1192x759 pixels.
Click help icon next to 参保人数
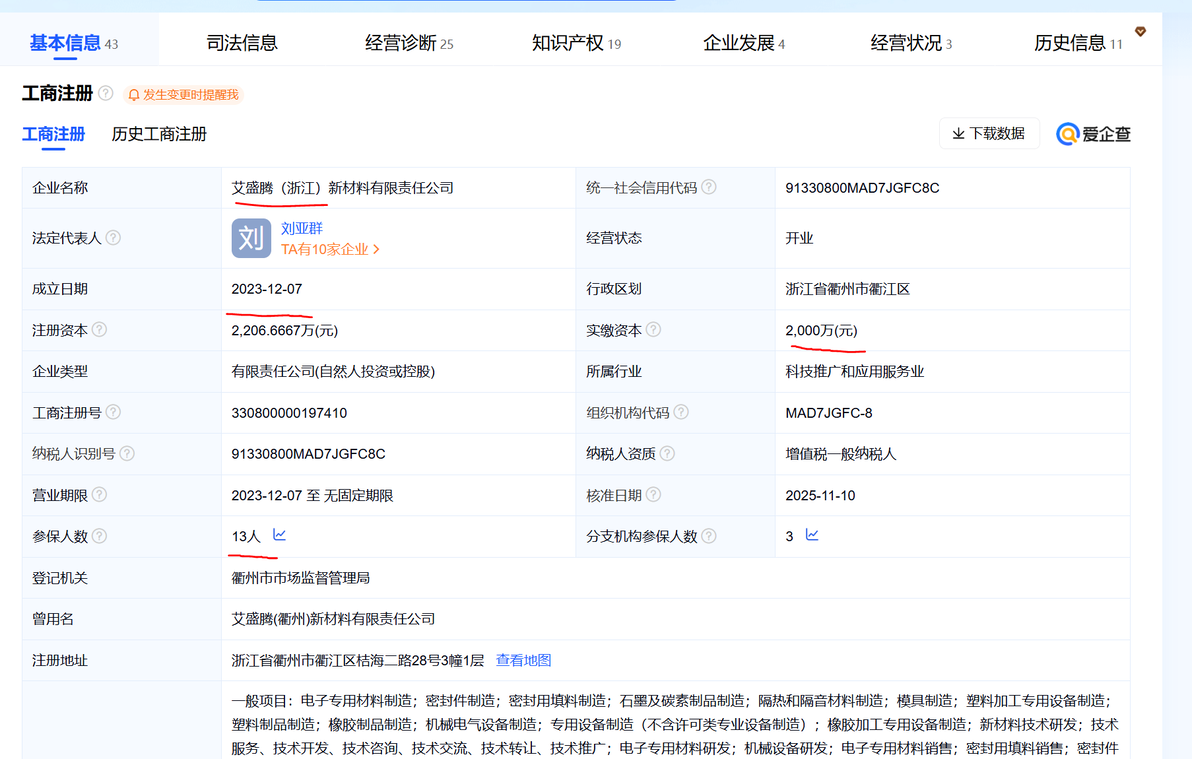click(100, 536)
